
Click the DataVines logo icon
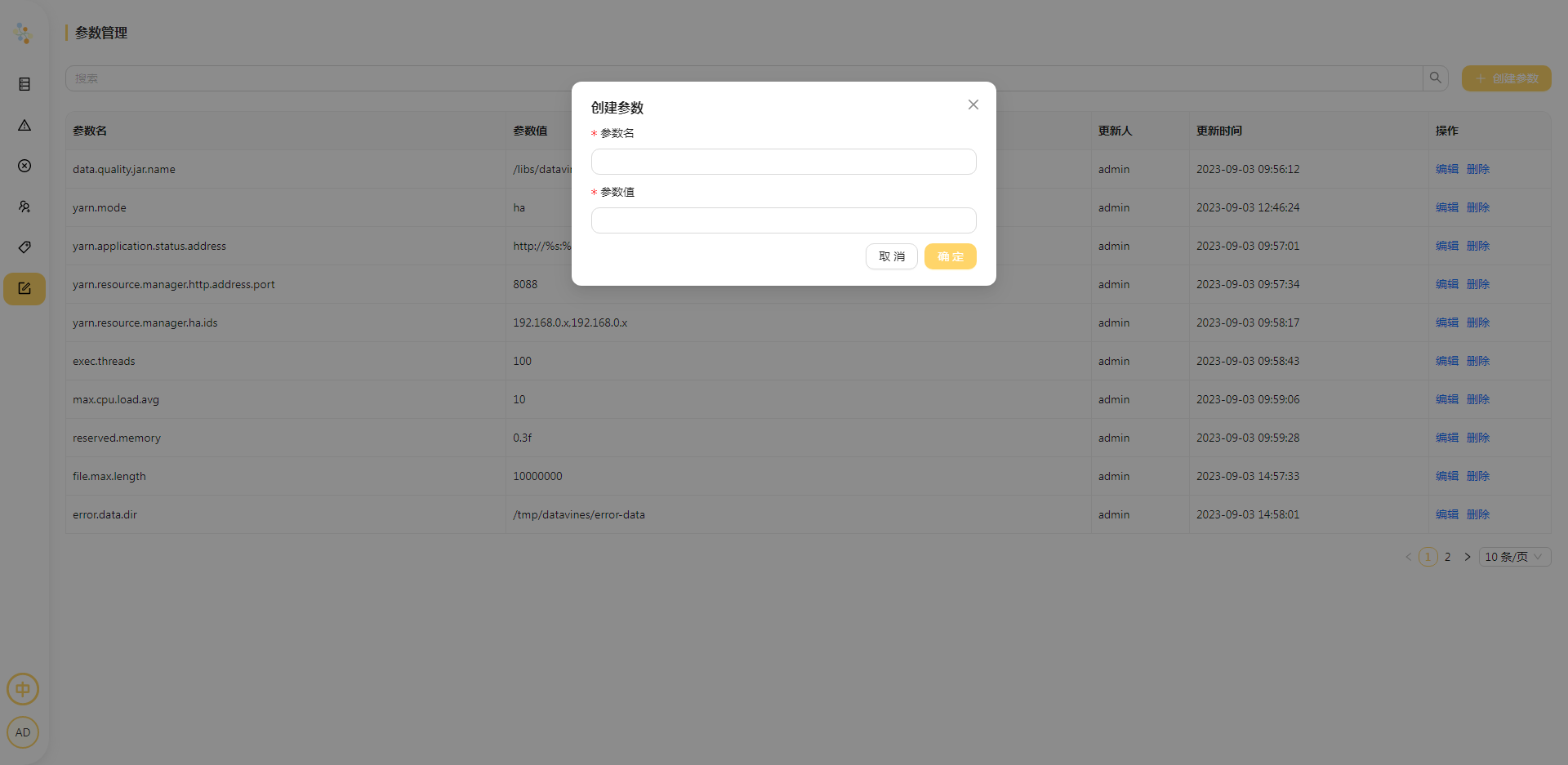point(23,33)
